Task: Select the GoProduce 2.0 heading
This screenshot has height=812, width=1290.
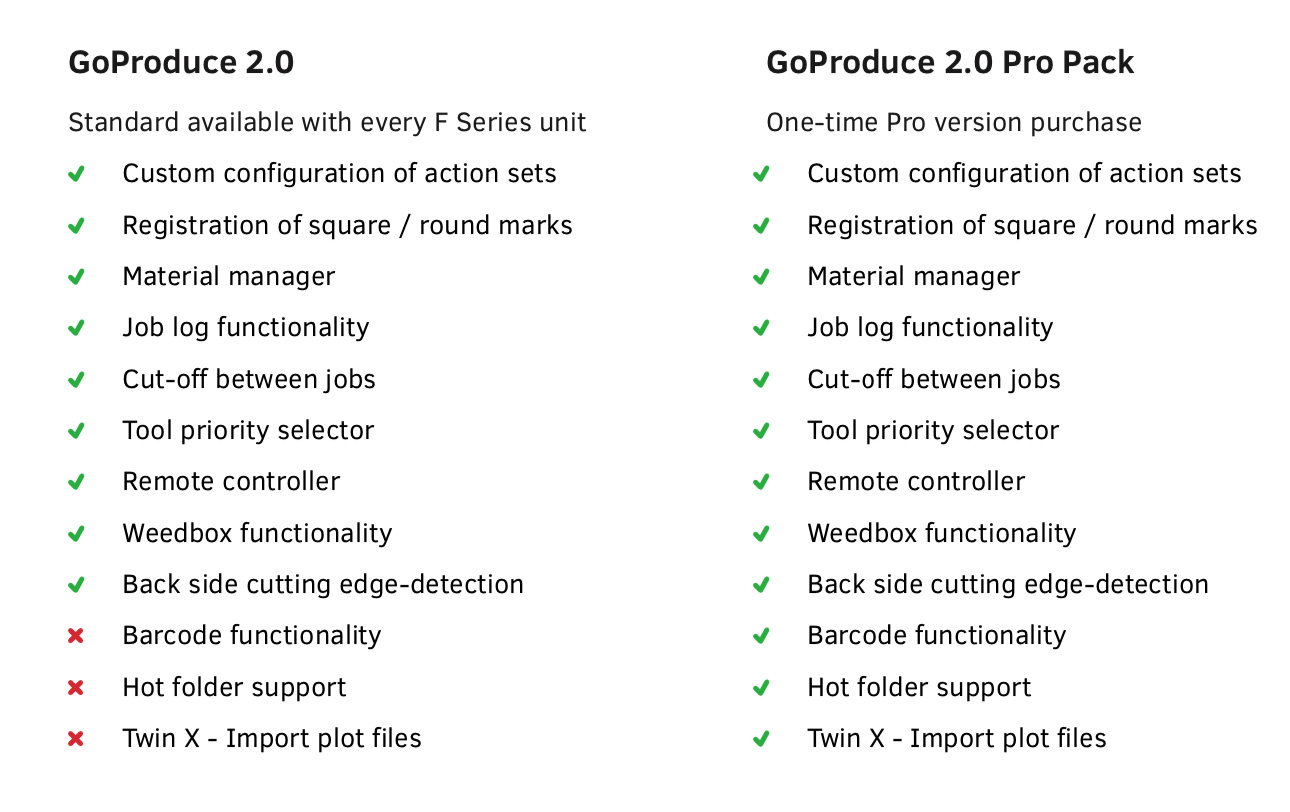Action: tap(181, 63)
